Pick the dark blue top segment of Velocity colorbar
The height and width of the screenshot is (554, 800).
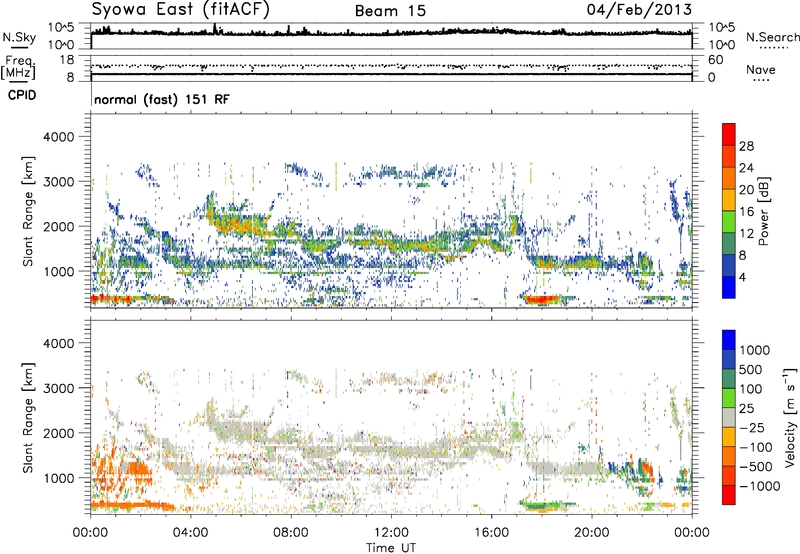pyautogui.click(x=729, y=340)
